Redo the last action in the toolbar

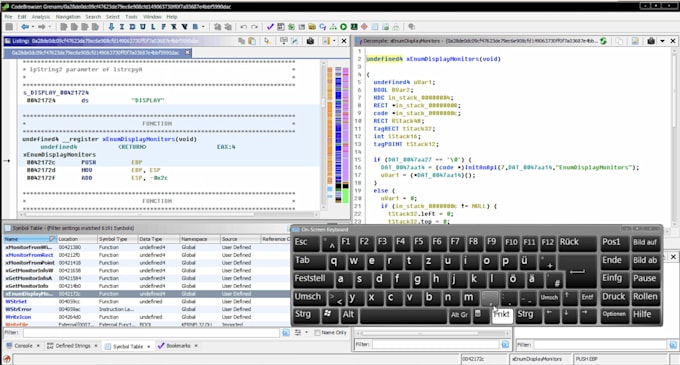[x=255, y=27]
